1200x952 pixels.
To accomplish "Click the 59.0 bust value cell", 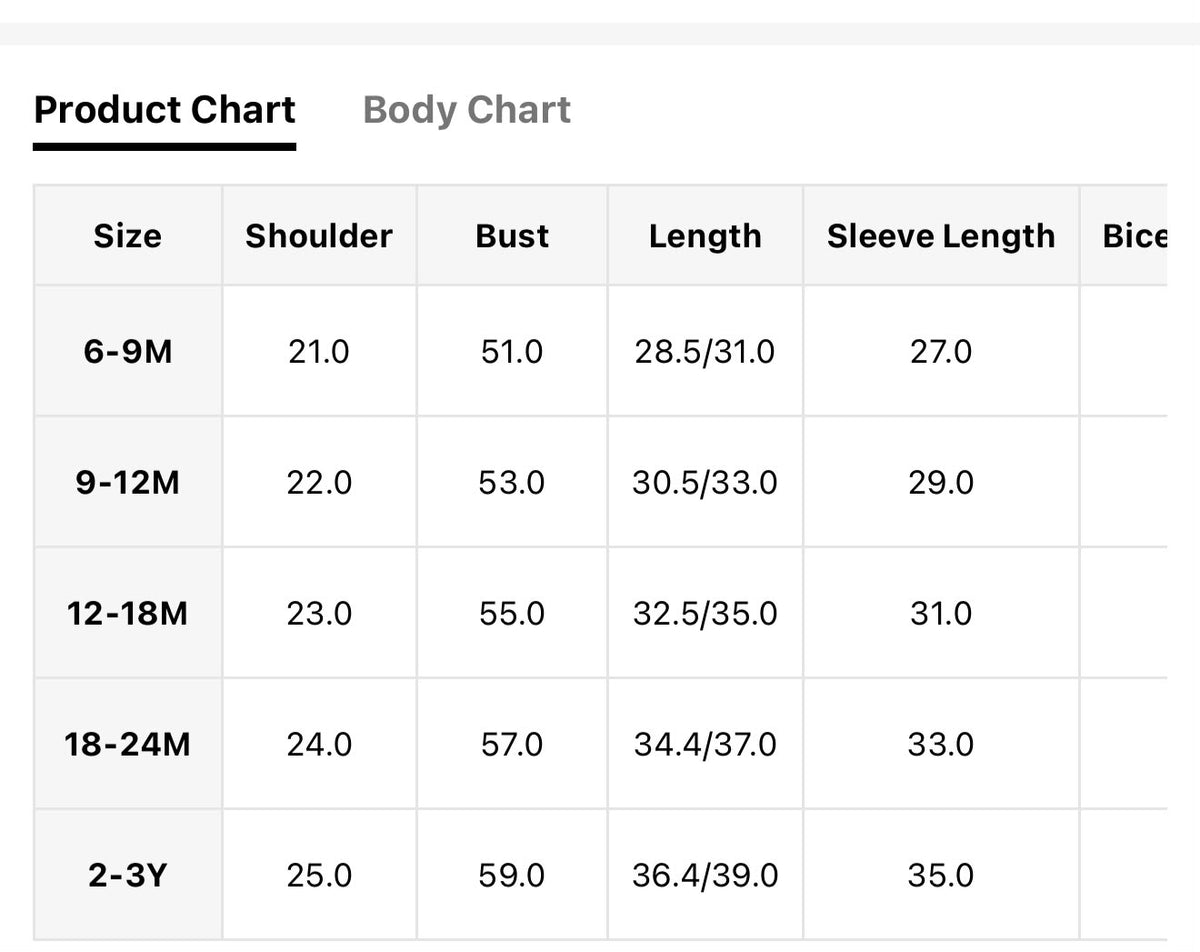I will [512, 876].
